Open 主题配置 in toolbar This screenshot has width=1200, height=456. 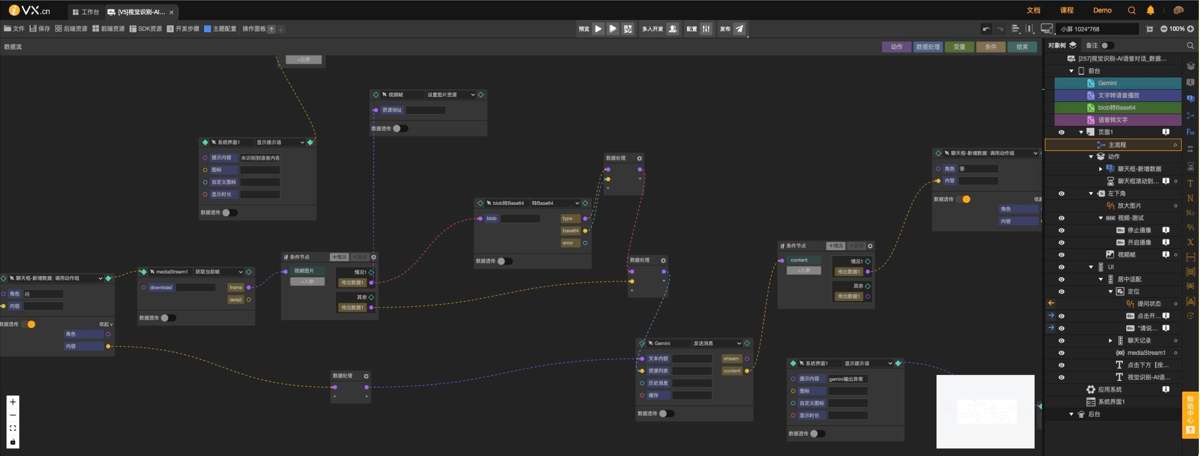220,29
